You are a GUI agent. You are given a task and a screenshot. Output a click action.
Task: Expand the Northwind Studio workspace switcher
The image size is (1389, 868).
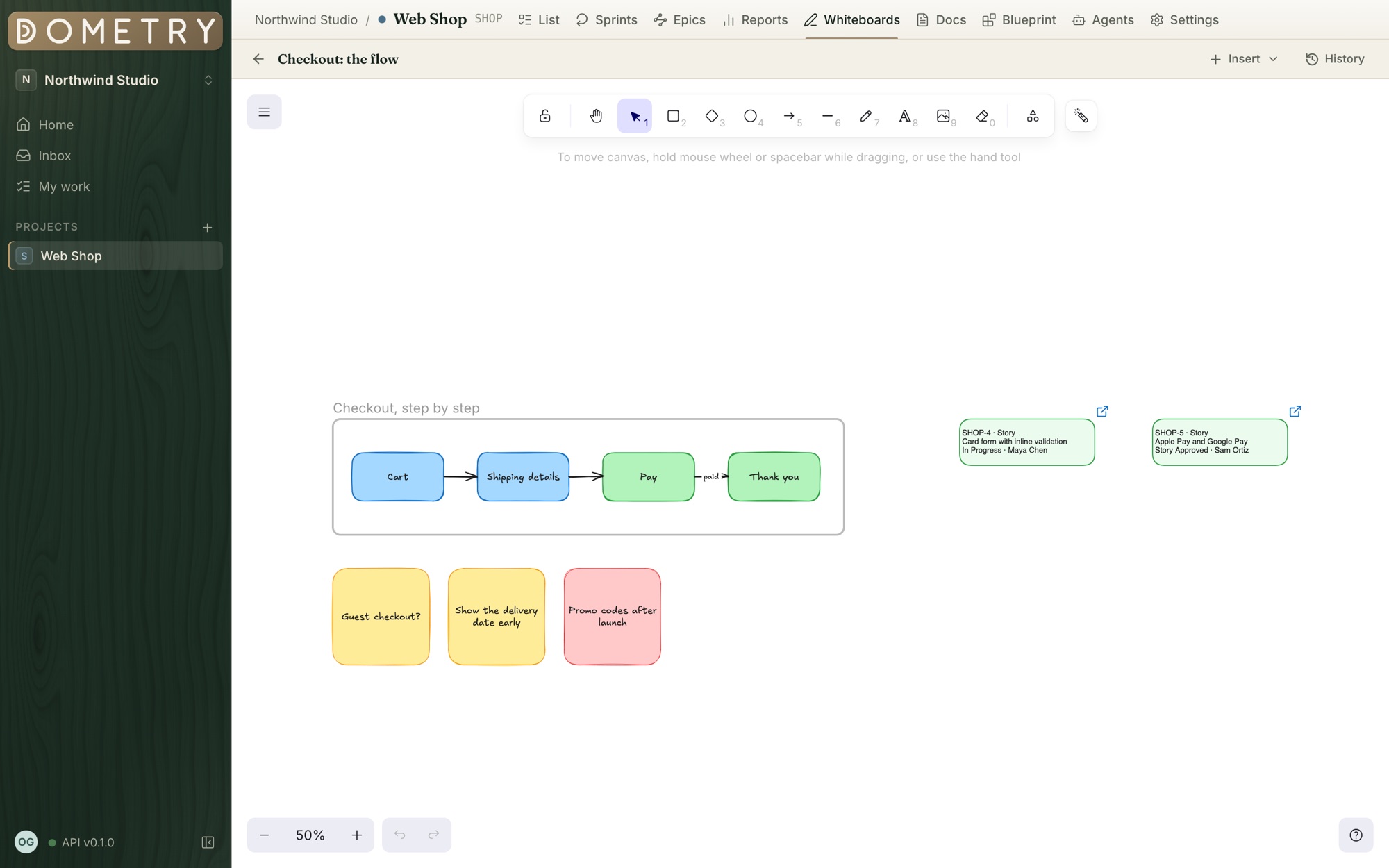click(x=115, y=80)
